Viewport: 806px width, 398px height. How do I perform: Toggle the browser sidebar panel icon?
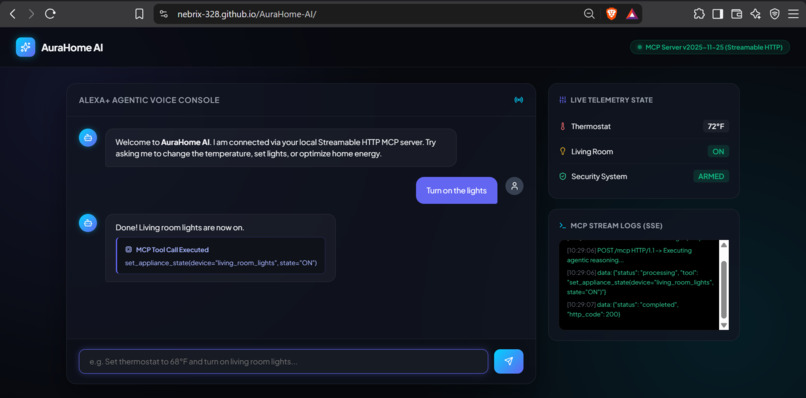pos(718,14)
